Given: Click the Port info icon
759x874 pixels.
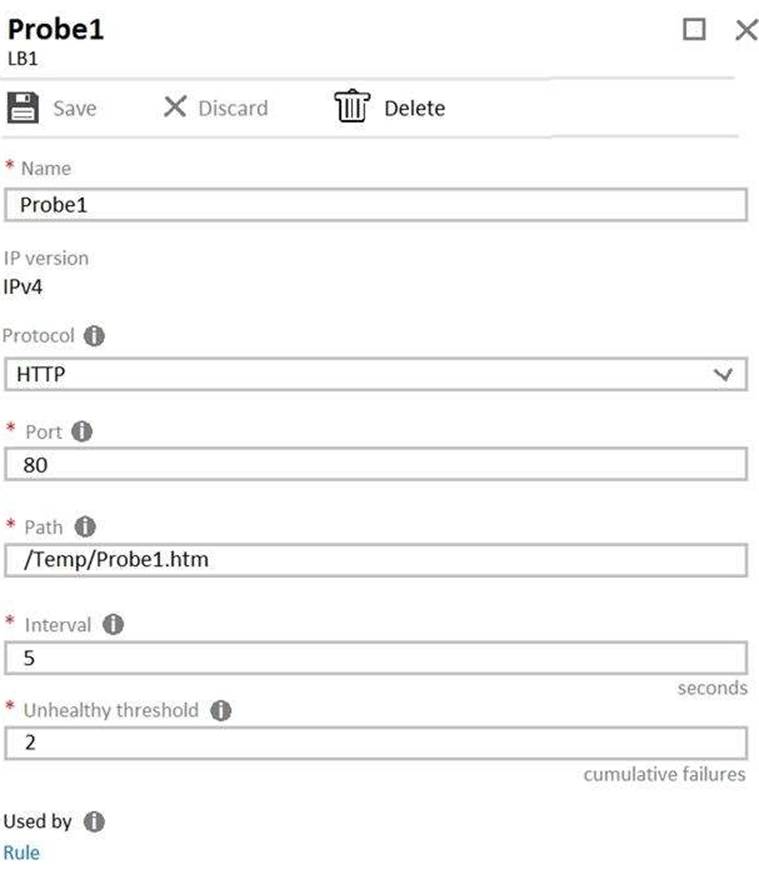Looking at the screenshot, I should (82, 432).
